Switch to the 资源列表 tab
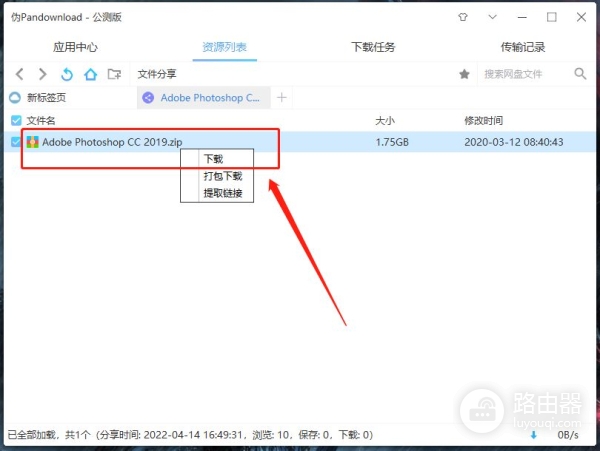The height and width of the screenshot is (451, 600). (225, 47)
